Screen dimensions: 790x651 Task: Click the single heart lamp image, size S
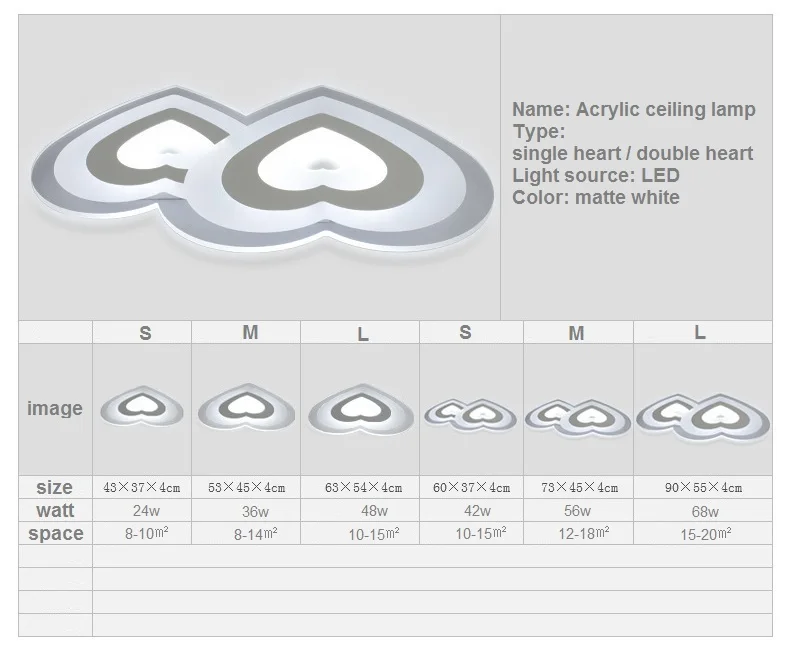[x=142, y=406]
